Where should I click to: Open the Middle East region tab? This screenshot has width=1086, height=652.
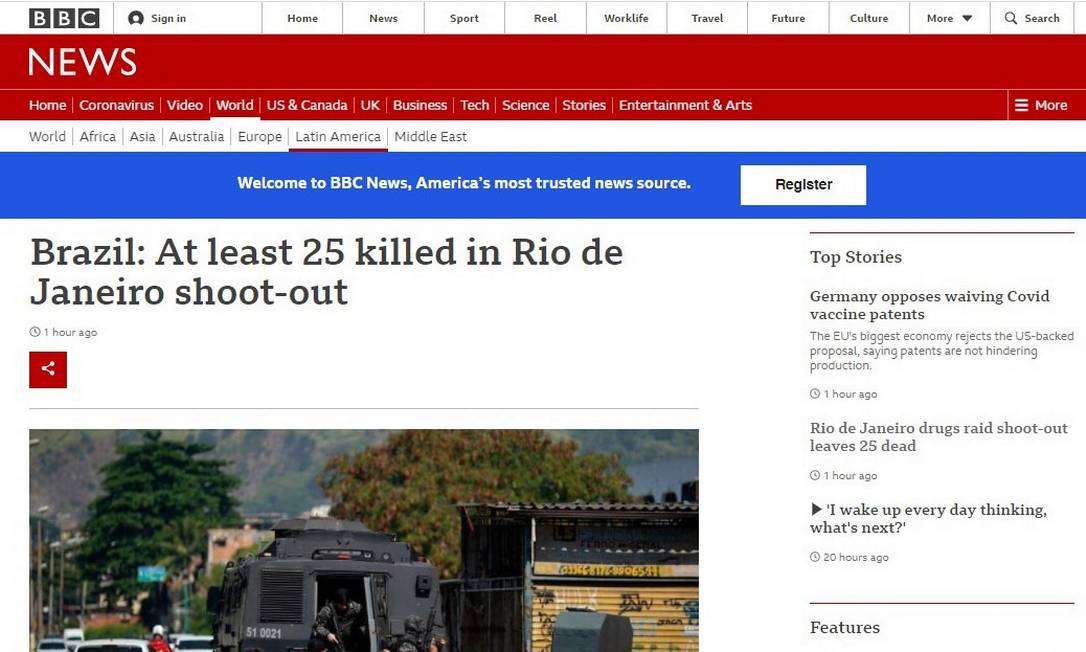pyautogui.click(x=430, y=137)
